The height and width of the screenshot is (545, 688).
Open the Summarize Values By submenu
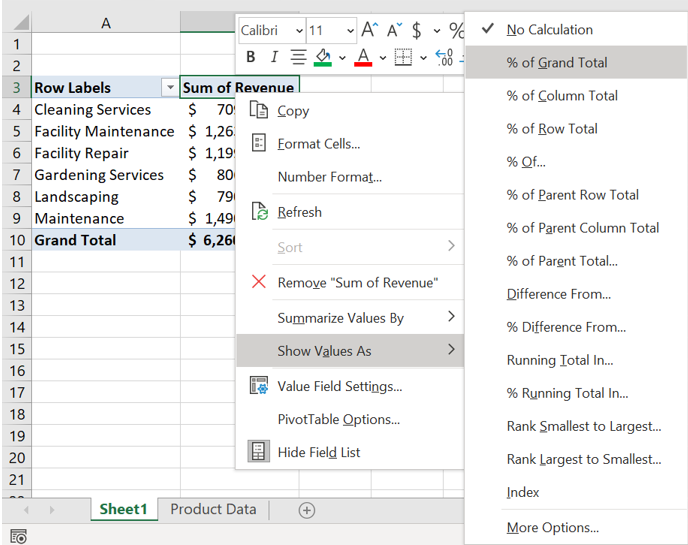pos(340,318)
